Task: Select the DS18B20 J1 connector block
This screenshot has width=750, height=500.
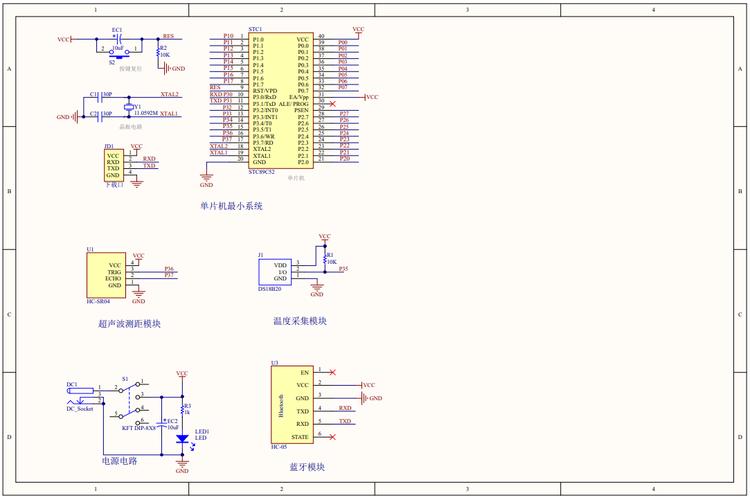Action: tap(275, 272)
